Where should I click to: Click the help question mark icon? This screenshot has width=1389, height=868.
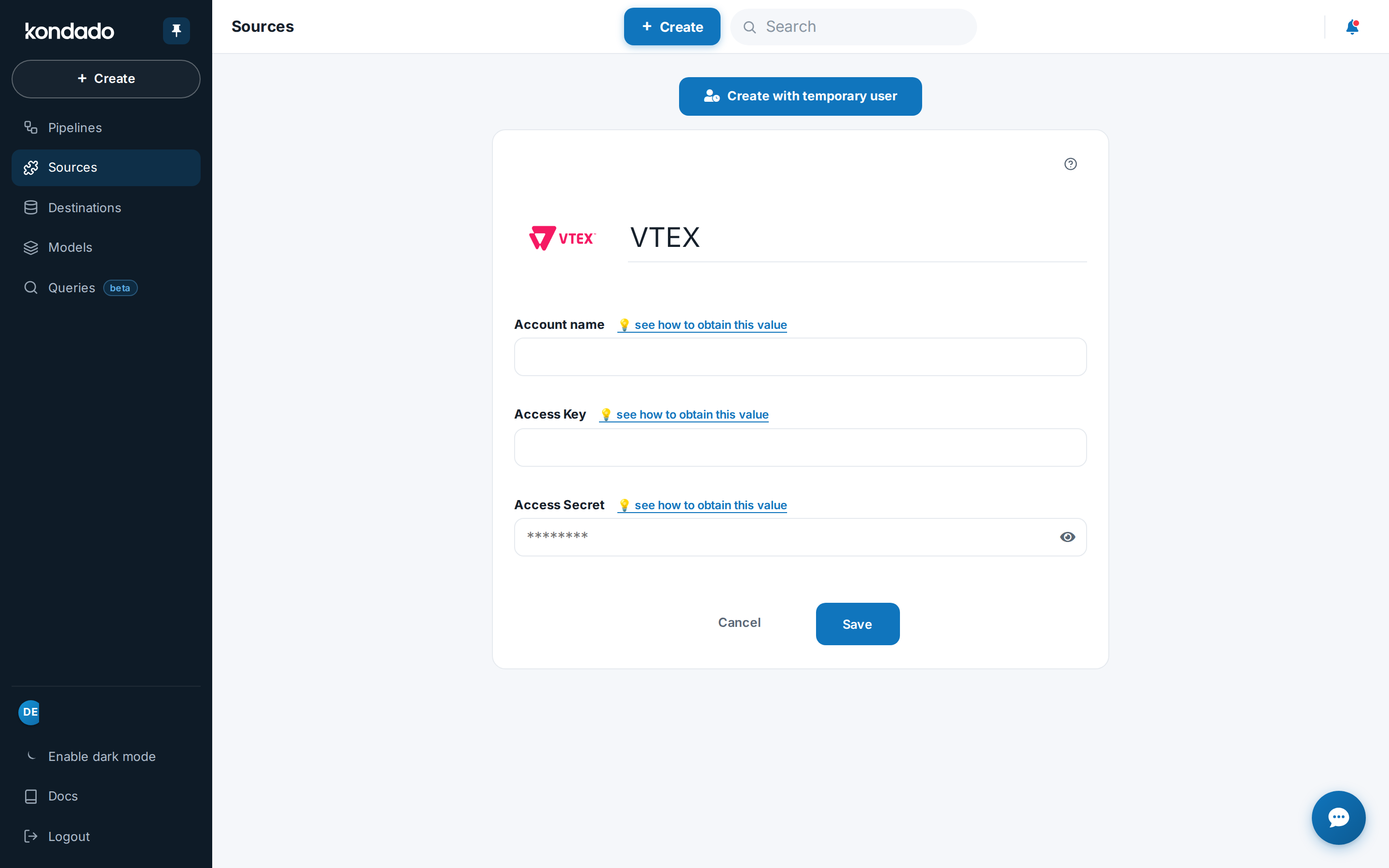pos(1071,164)
